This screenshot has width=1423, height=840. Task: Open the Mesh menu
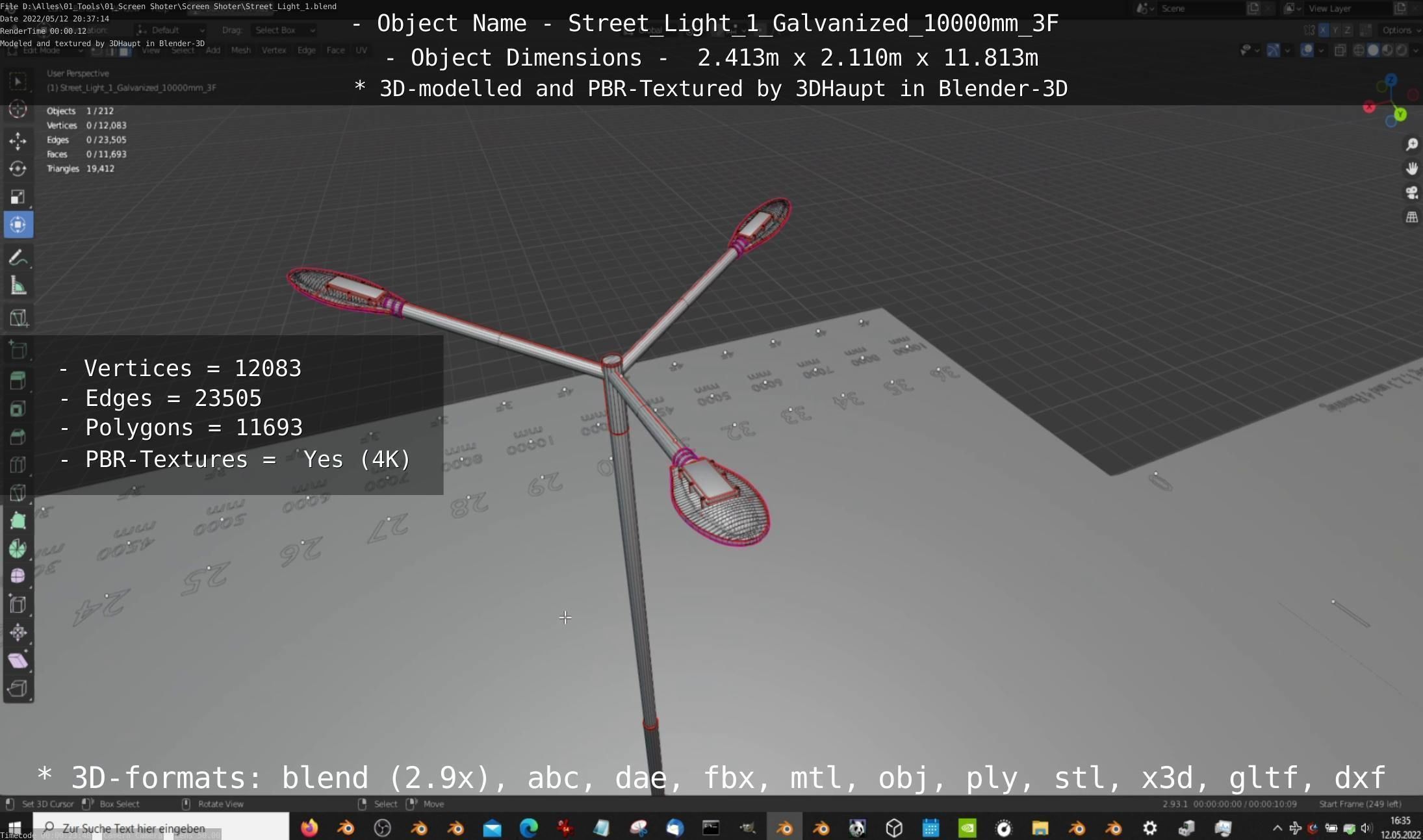click(x=240, y=51)
